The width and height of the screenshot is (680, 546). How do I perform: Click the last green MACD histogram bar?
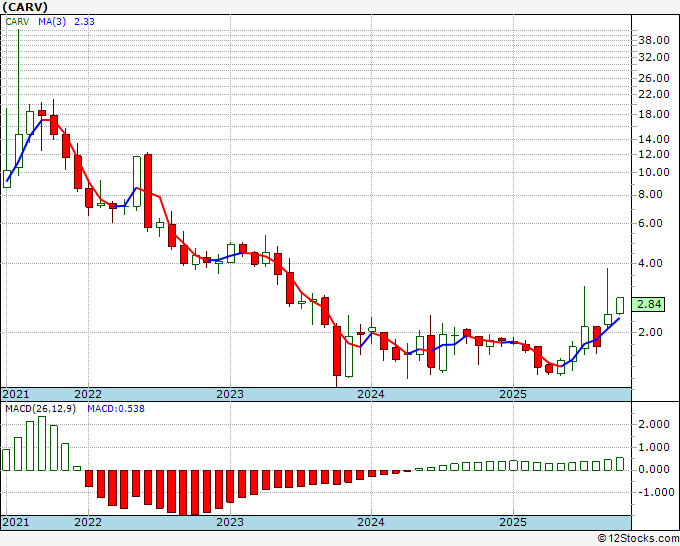pyautogui.click(x=620, y=464)
